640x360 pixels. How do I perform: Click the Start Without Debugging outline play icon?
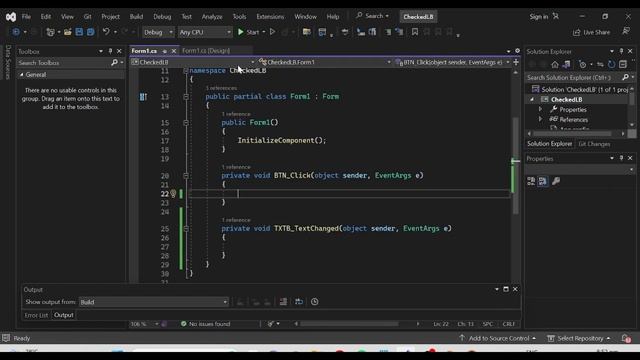pos(273,32)
